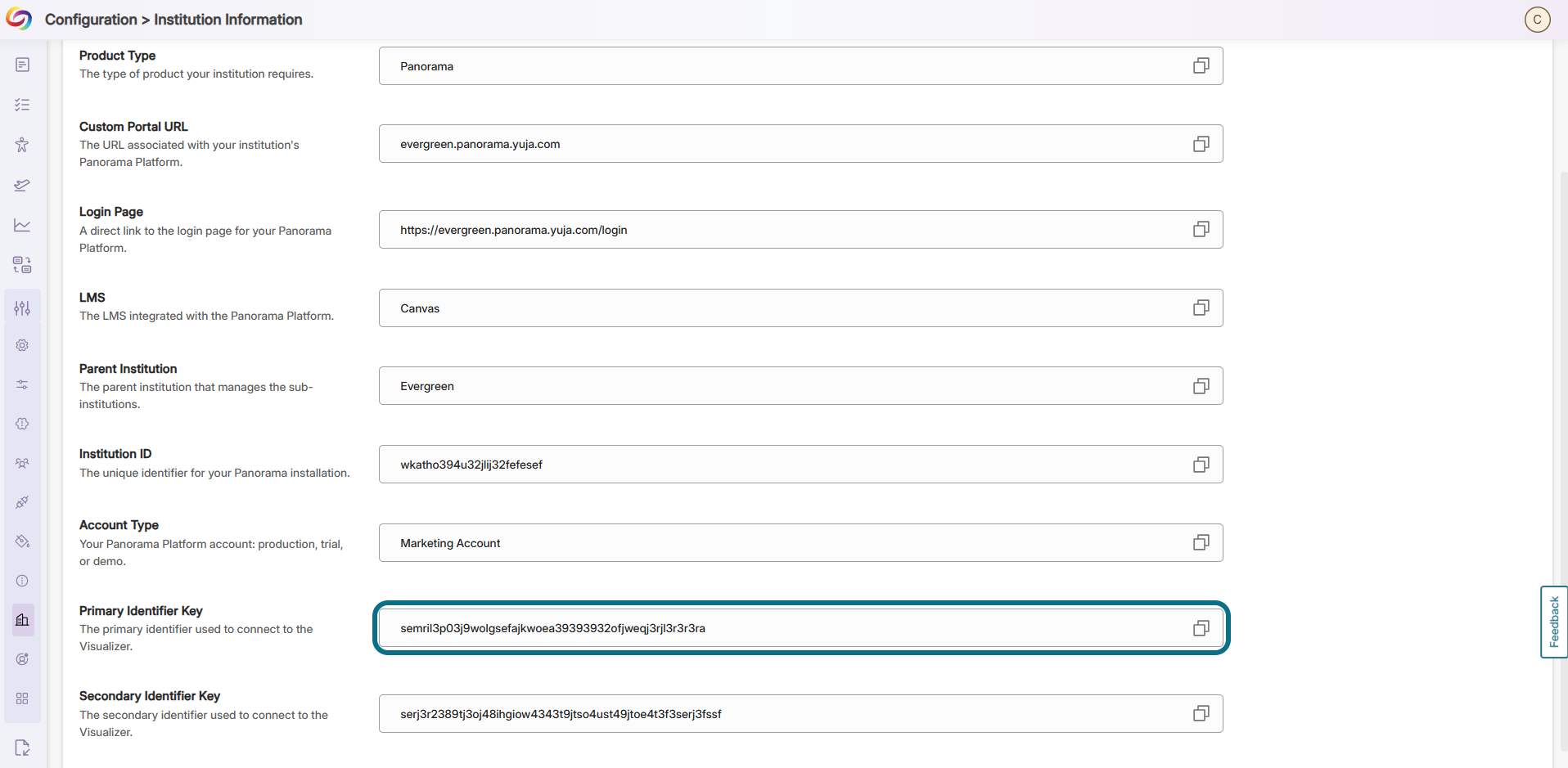Open the user avatar menu labeled C
Viewport: 1568px width, 768px height.
tap(1537, 20)
